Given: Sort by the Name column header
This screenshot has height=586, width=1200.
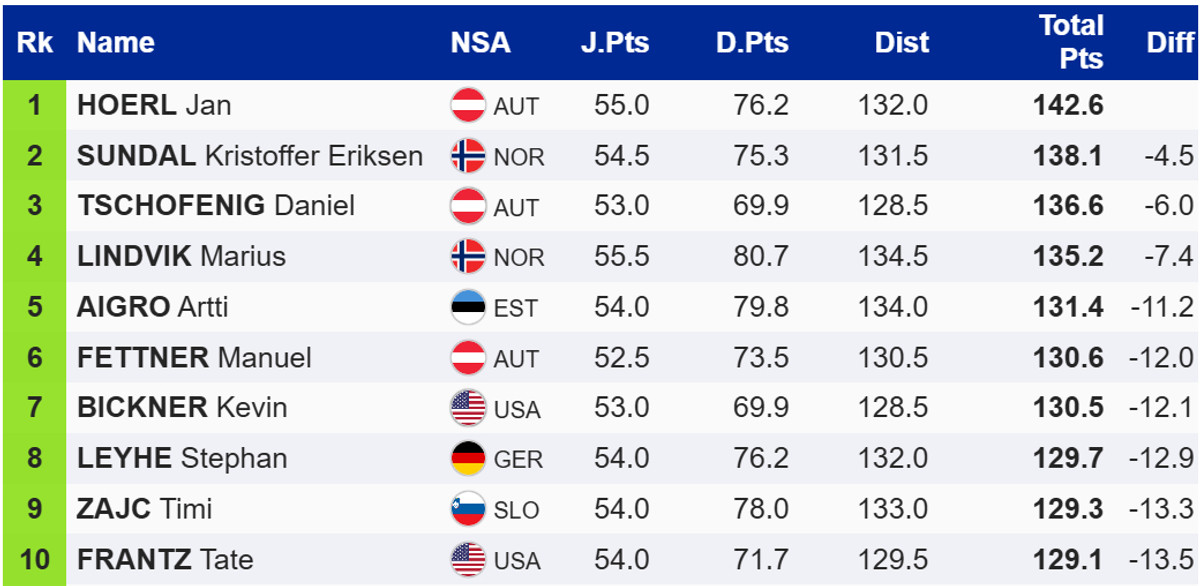Looking at the screenshot, I should pyautogui.click(x=116, y=43).
